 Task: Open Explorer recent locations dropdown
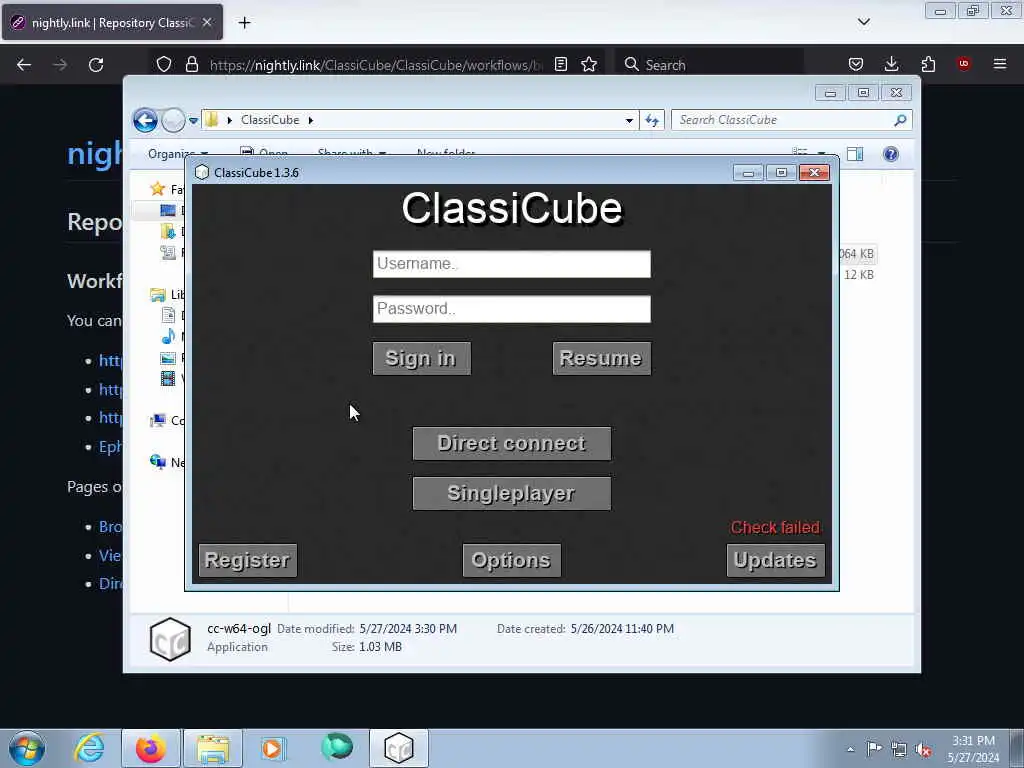click(193, 121)
